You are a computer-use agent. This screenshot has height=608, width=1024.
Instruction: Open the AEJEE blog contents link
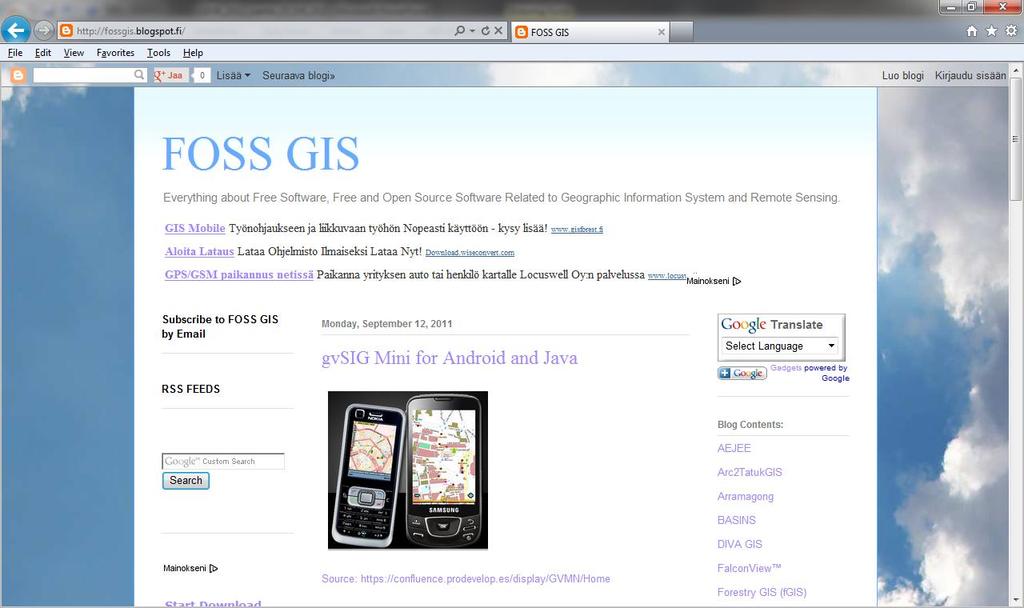point(734,449)
